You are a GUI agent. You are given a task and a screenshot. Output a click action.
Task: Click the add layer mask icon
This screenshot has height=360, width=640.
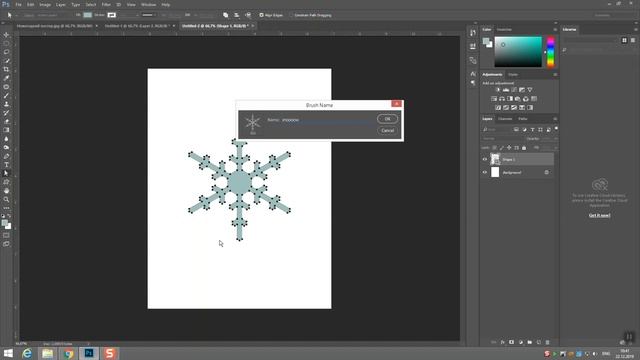point(511,342)
